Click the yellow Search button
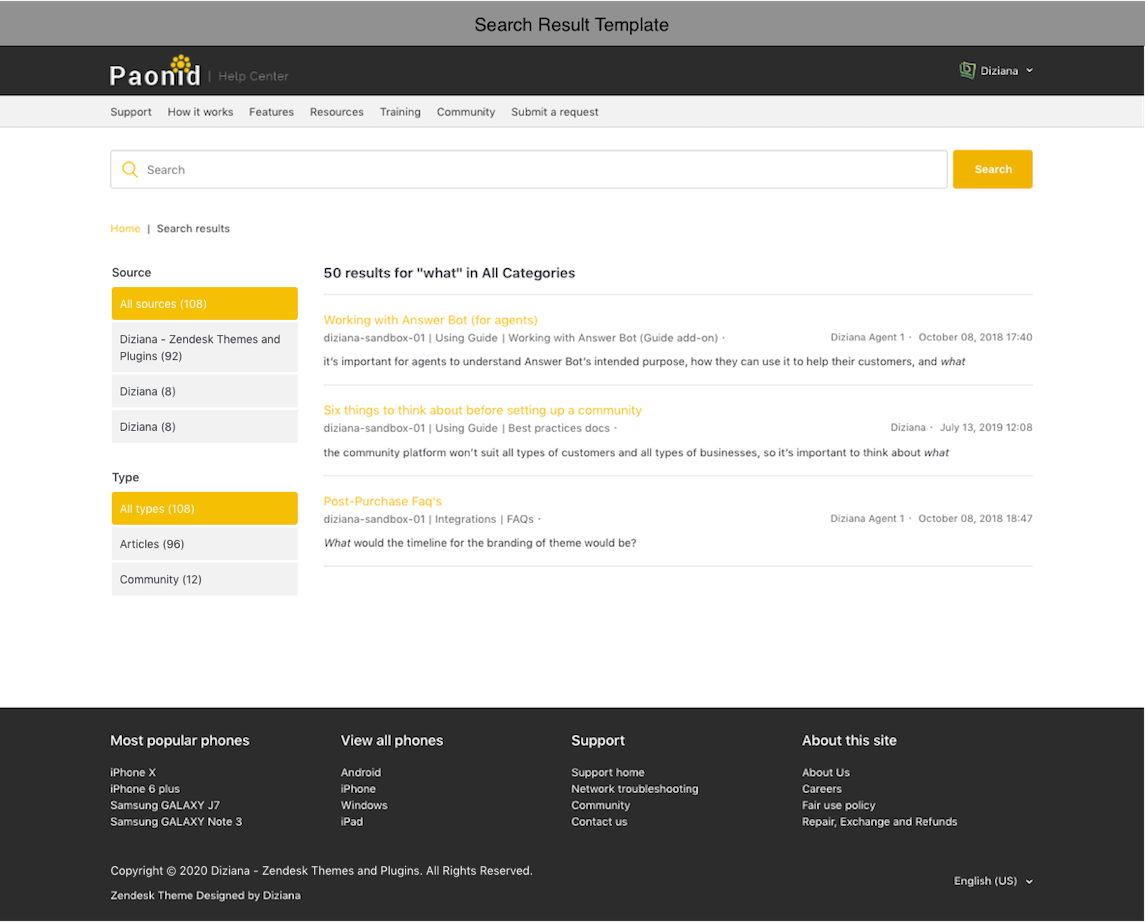 pyautogui.click(x=992, y=169)
